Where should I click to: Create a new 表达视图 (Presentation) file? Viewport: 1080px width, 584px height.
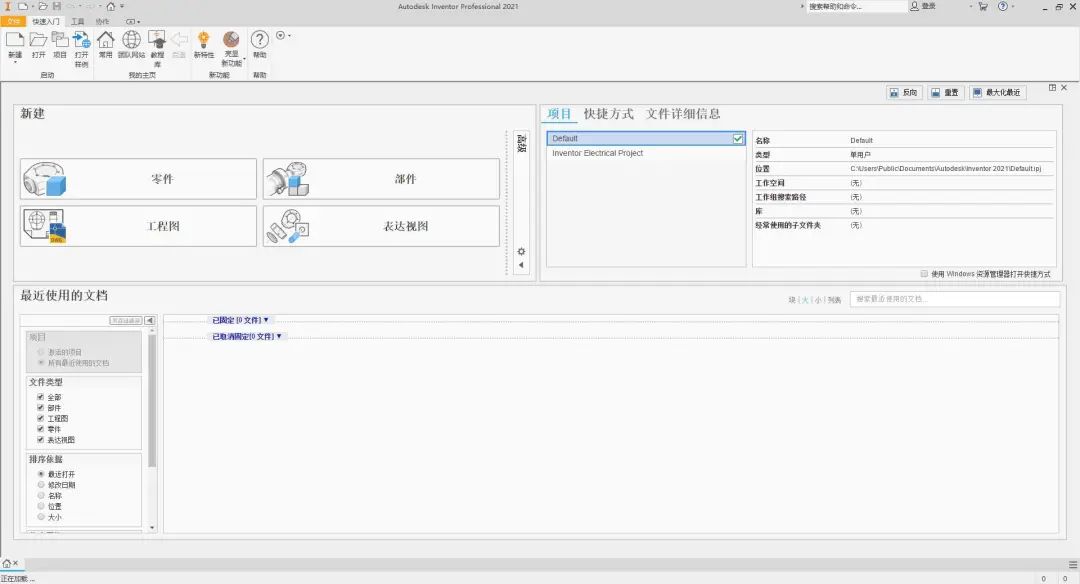[381, 226]
